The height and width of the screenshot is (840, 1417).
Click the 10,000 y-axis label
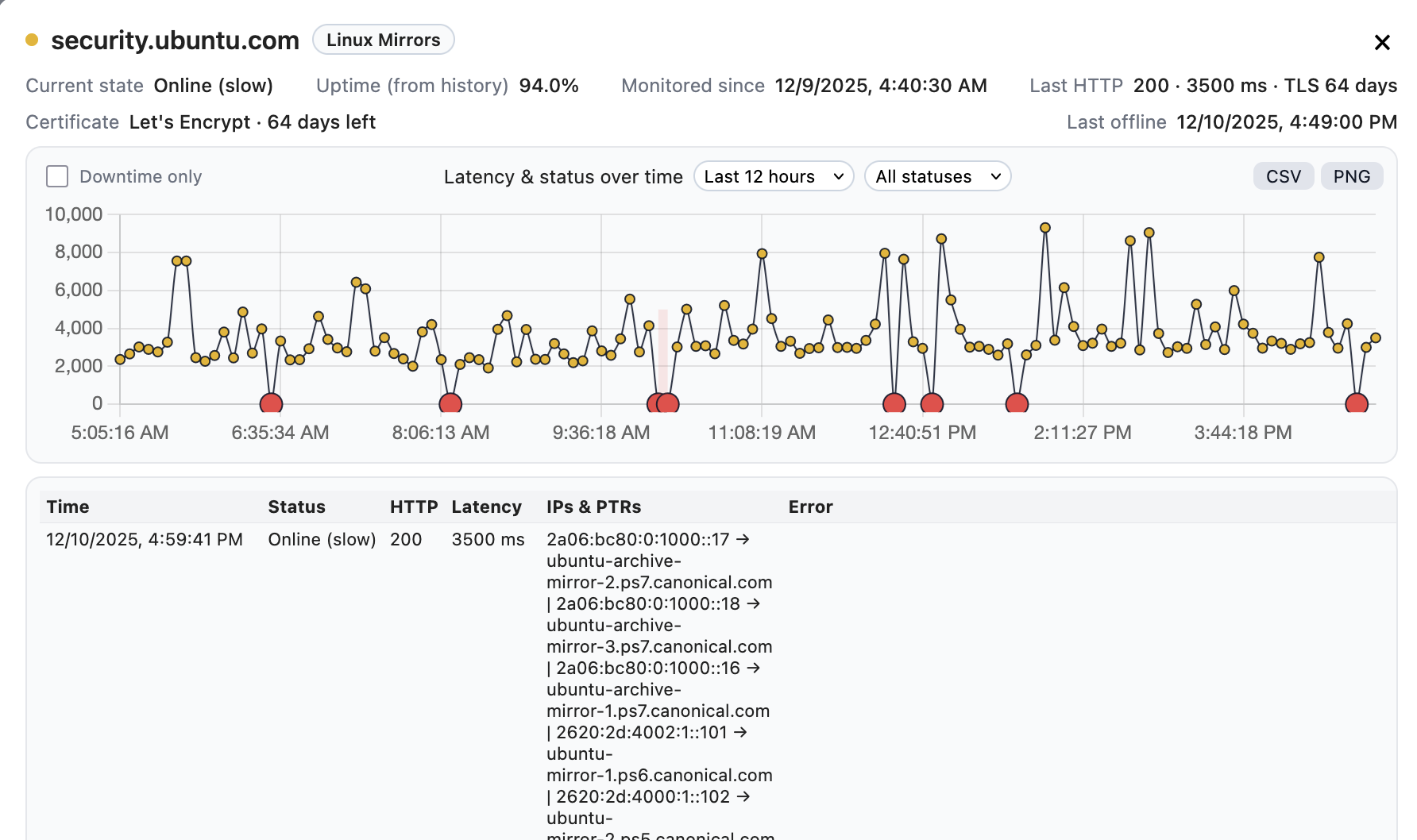pos(74,214)
